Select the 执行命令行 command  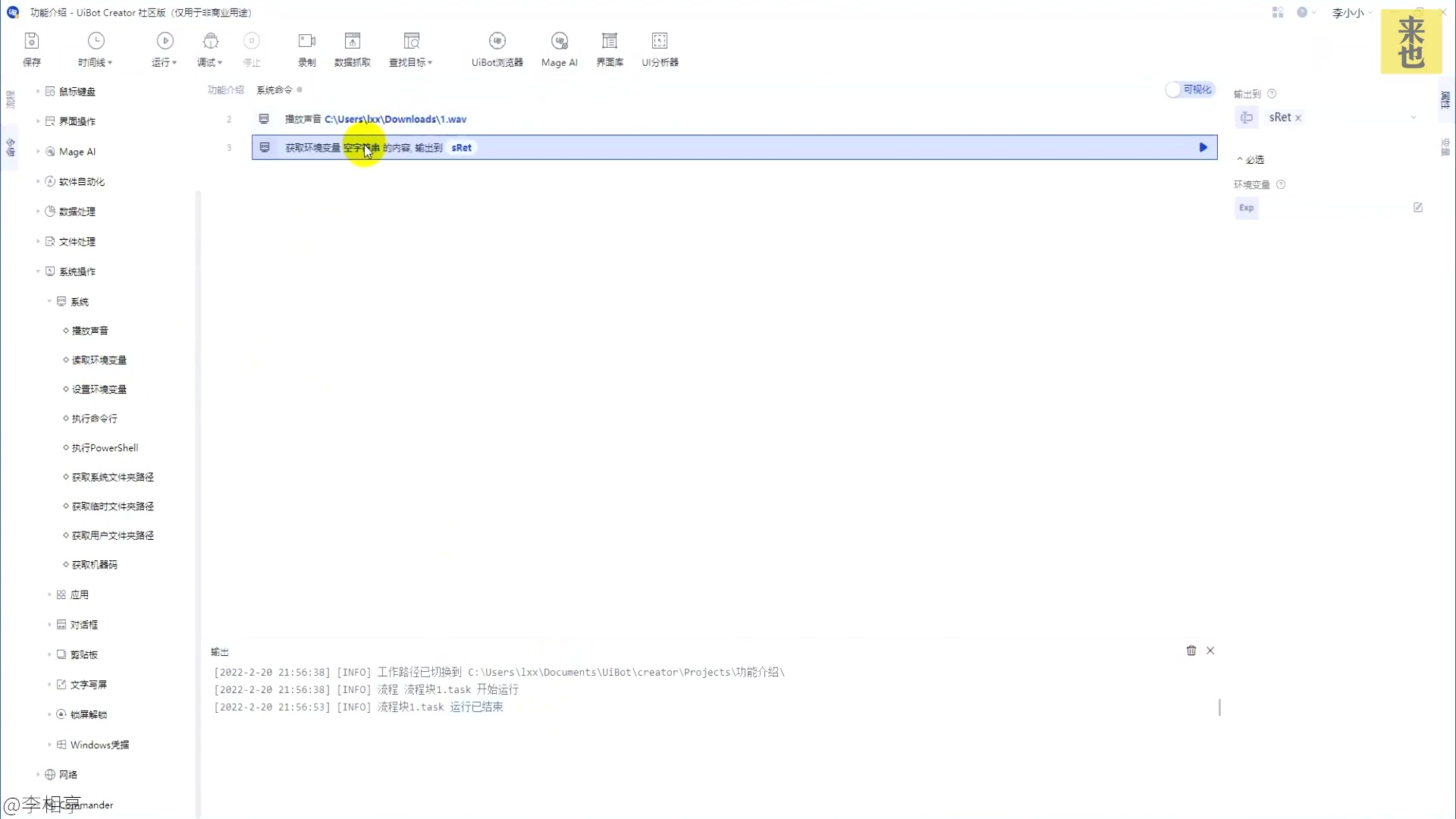[95, 419]
